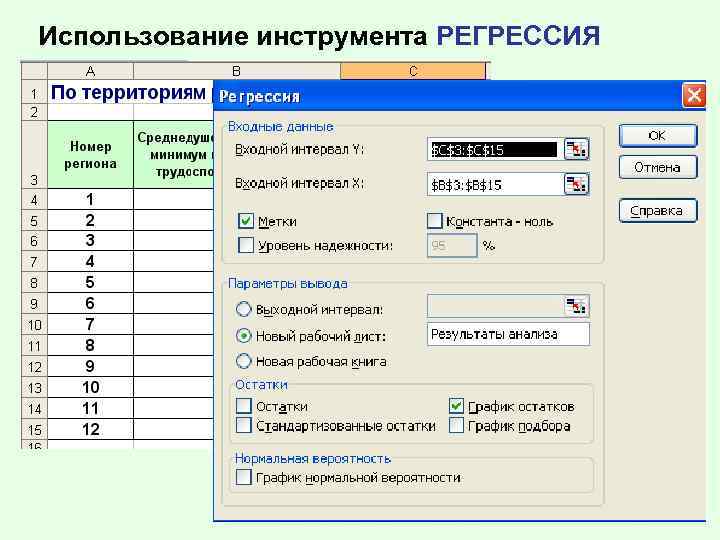Click the select-all corner of spreadsheet
Screen dimensions: 720x540
tap(34, 71)
